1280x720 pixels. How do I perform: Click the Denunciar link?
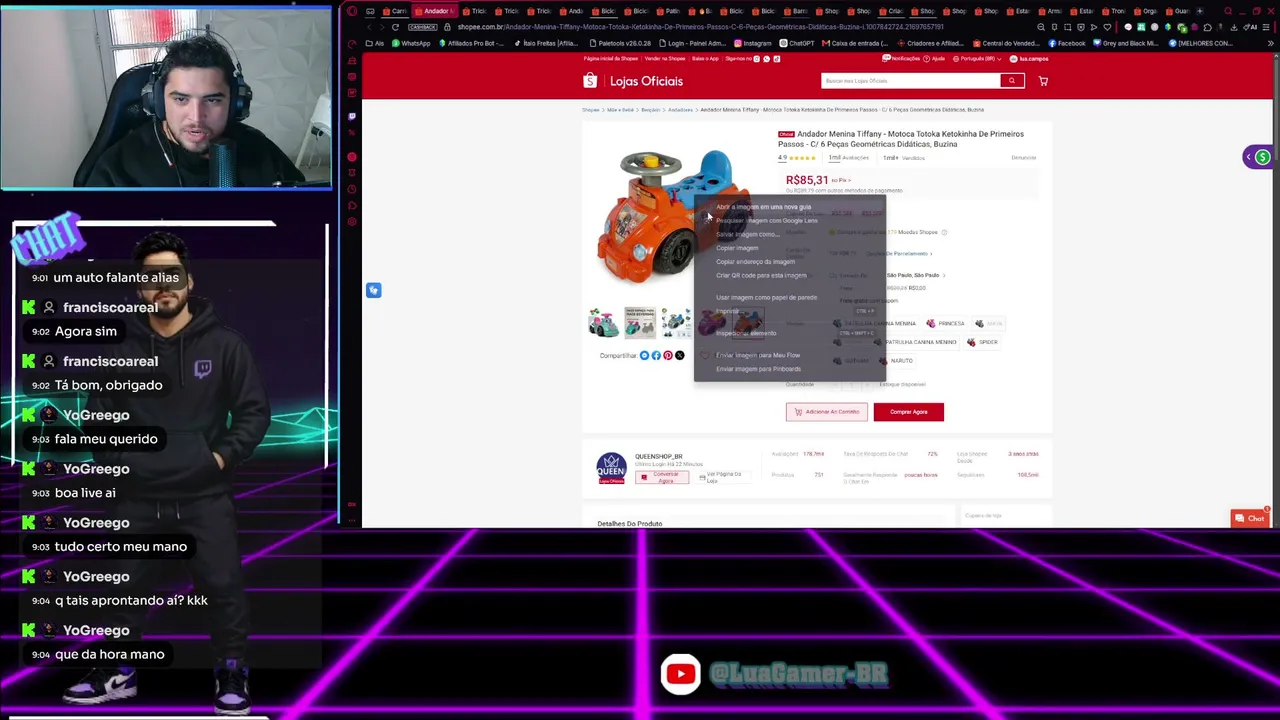1023,158
